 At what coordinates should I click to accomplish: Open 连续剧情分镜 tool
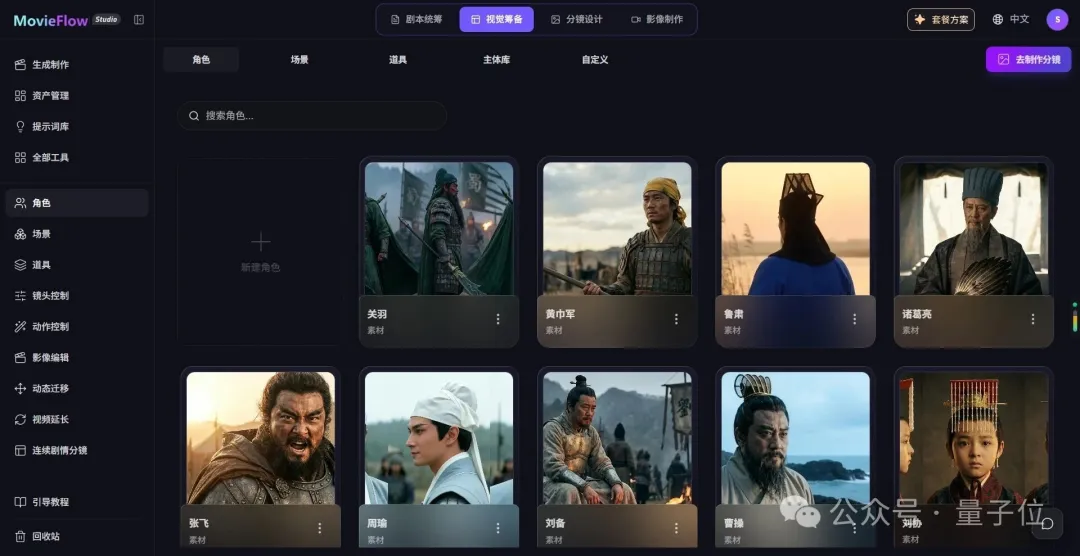tap(51, 451)
